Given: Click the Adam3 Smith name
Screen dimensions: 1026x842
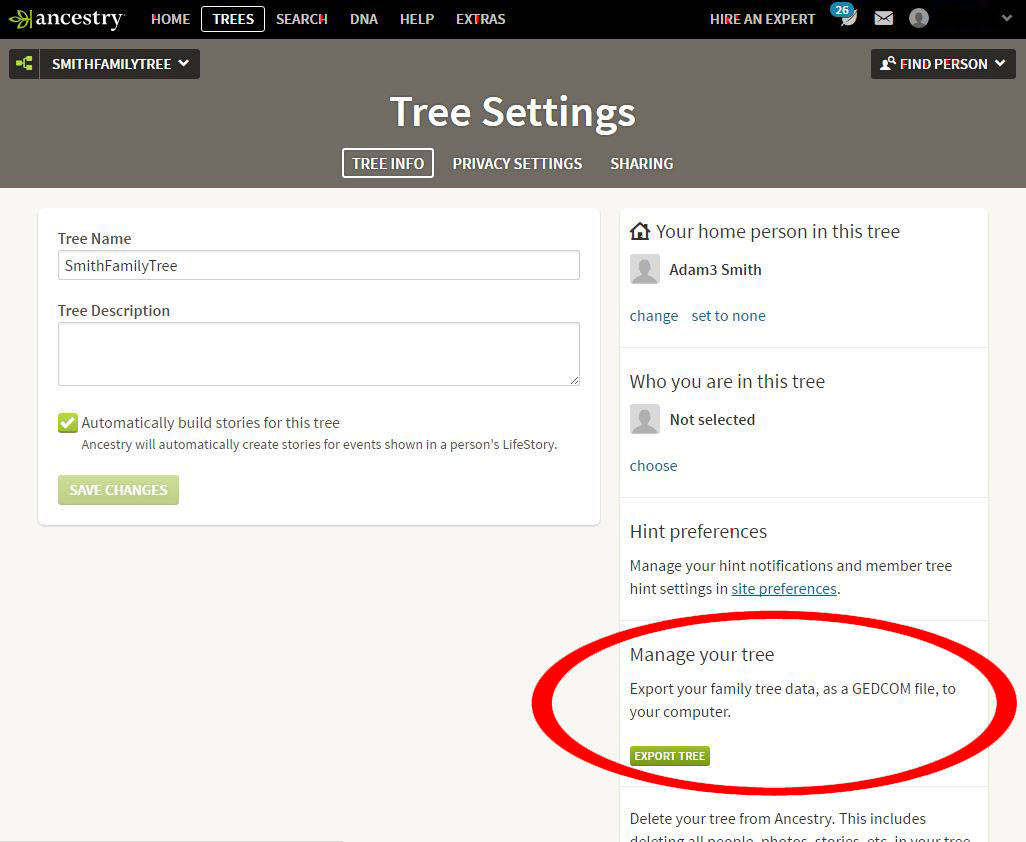Looking at the screenshot, I should tap(715, 270).
